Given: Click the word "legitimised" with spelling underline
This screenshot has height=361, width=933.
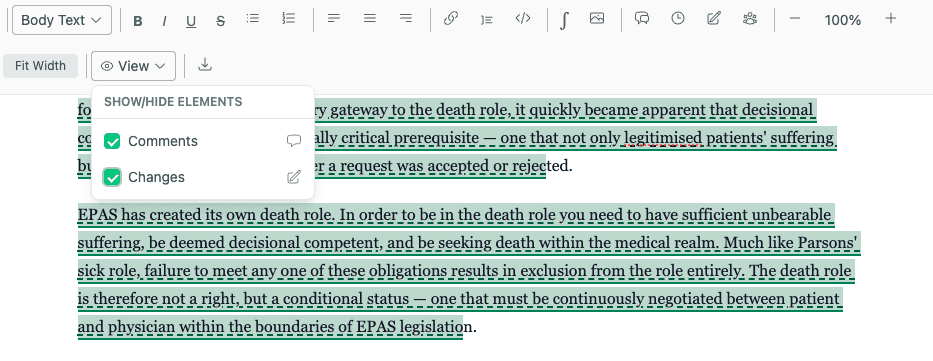Looking at the screenshot, I should 662,138.
